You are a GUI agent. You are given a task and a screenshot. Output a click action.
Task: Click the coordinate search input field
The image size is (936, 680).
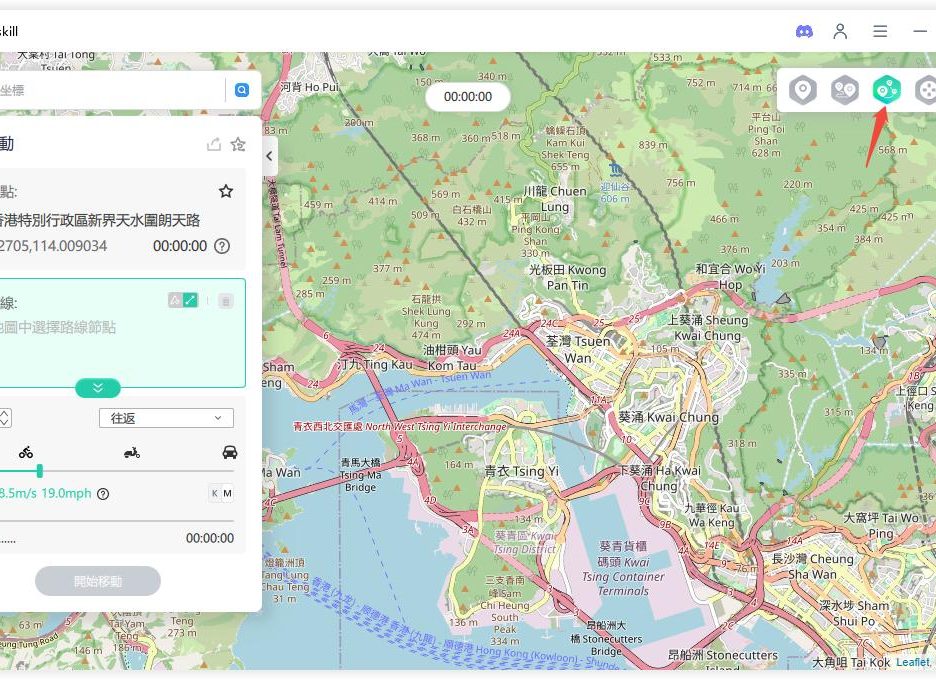coord(110,90)
